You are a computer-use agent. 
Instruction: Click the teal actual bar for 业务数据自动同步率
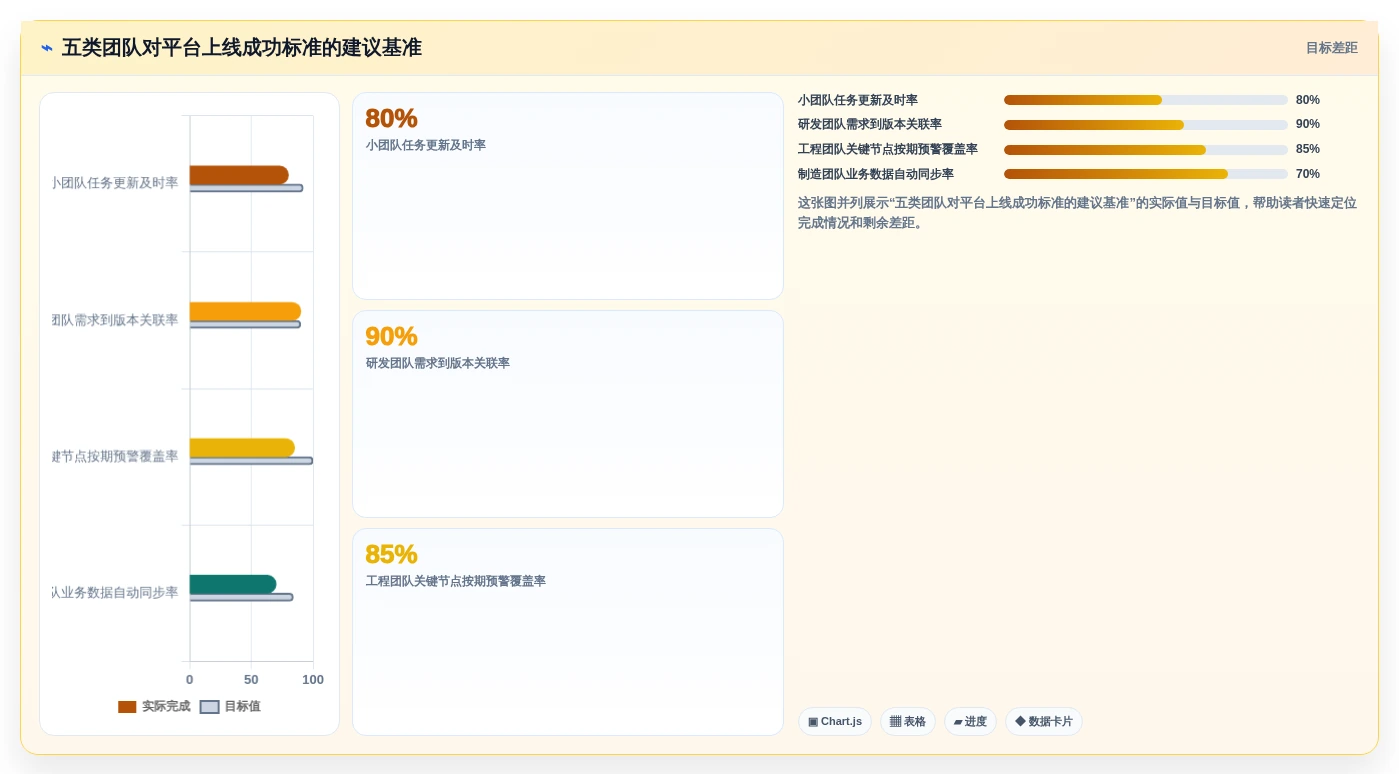coord(233,584)
